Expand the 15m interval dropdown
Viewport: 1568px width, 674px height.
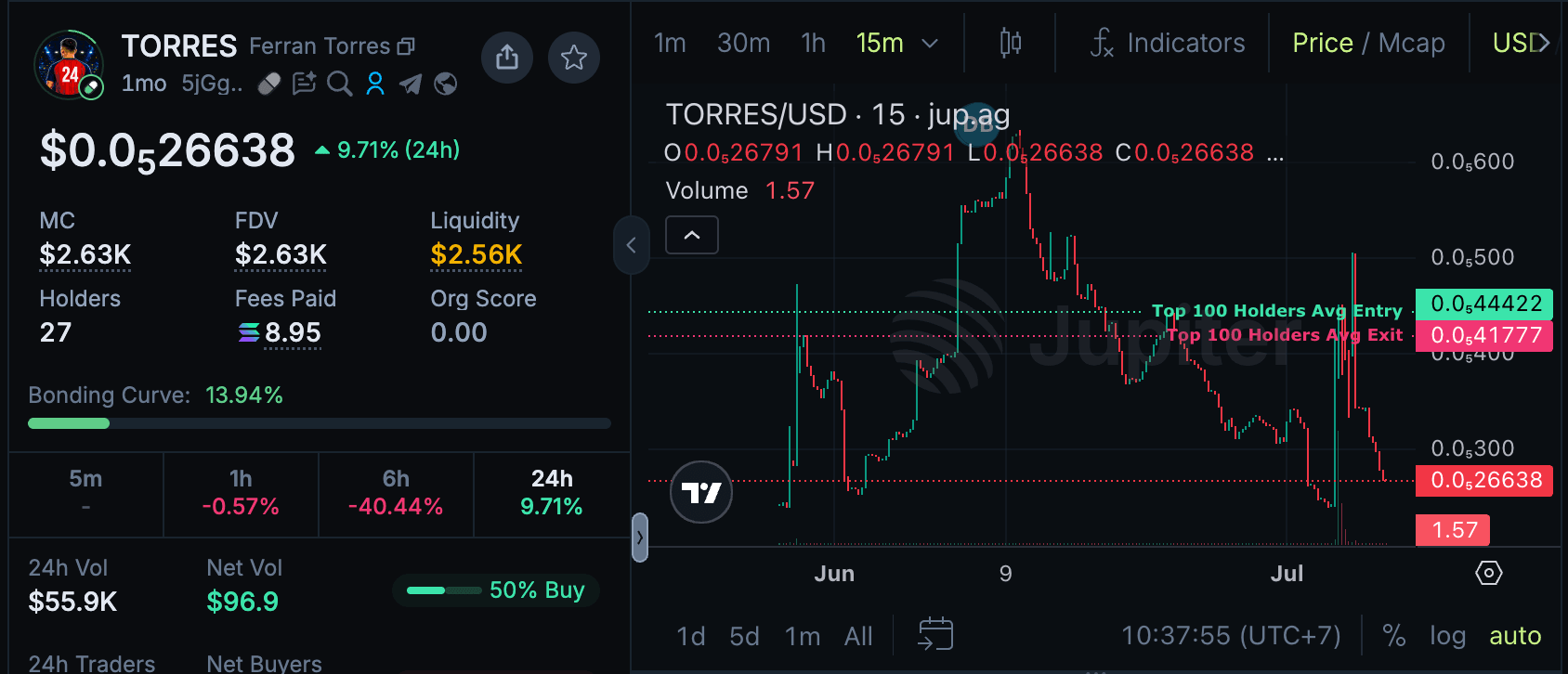pyautogui.click(x=930, y=44)
